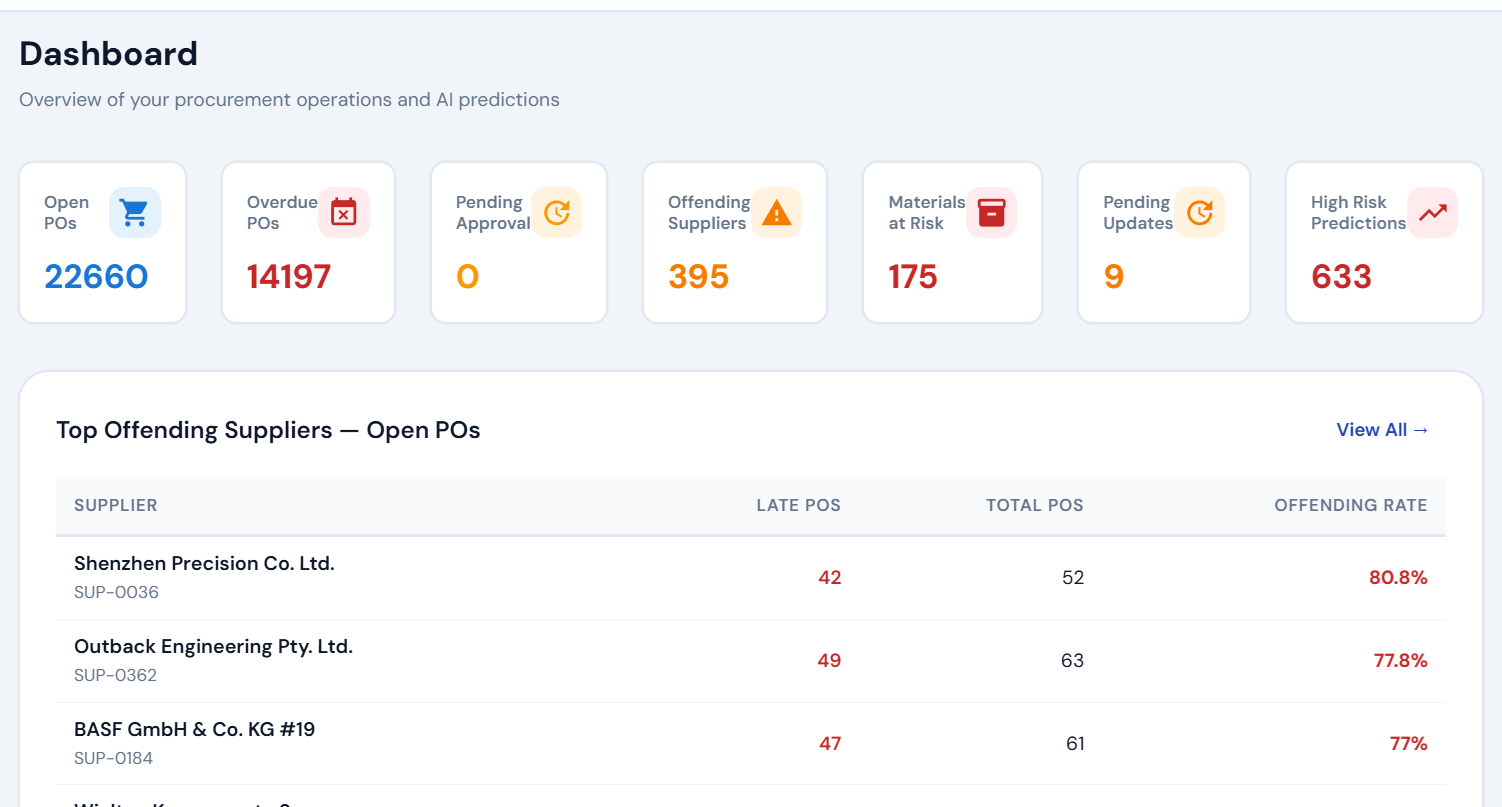Screen dimensions: 1502x807
Task: Sort by the OFFENDING RATE column header
Action: pyautogui.click(x=1351, y=505)
